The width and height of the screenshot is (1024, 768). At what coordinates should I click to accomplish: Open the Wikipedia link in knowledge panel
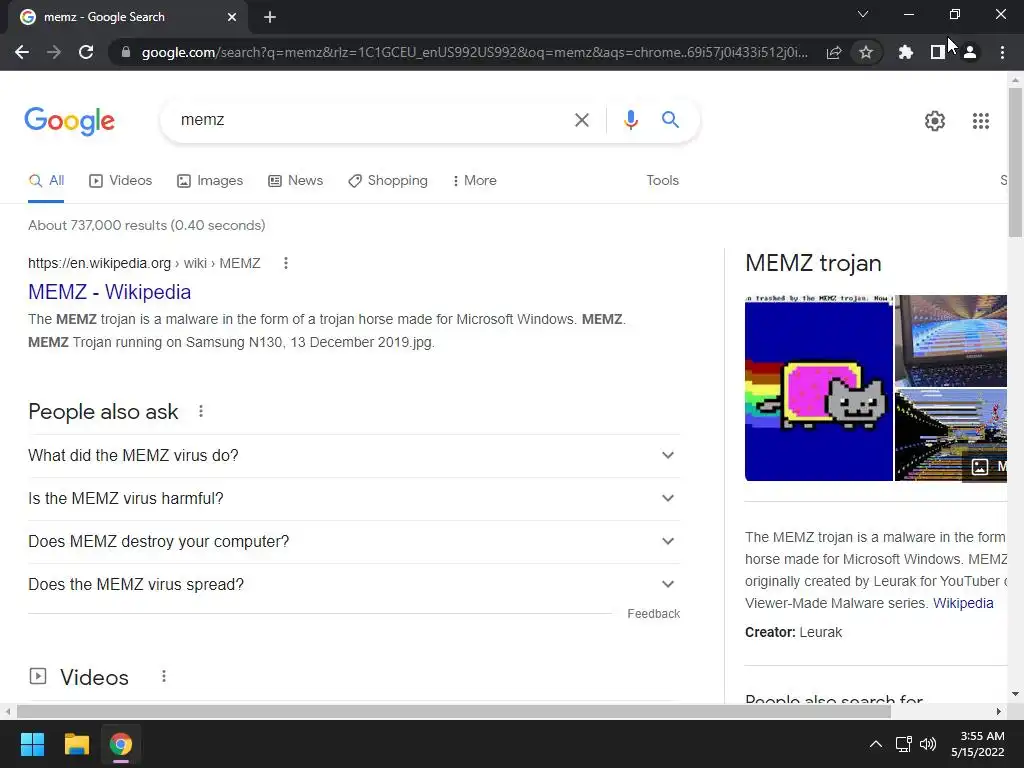tap(963, 603)
